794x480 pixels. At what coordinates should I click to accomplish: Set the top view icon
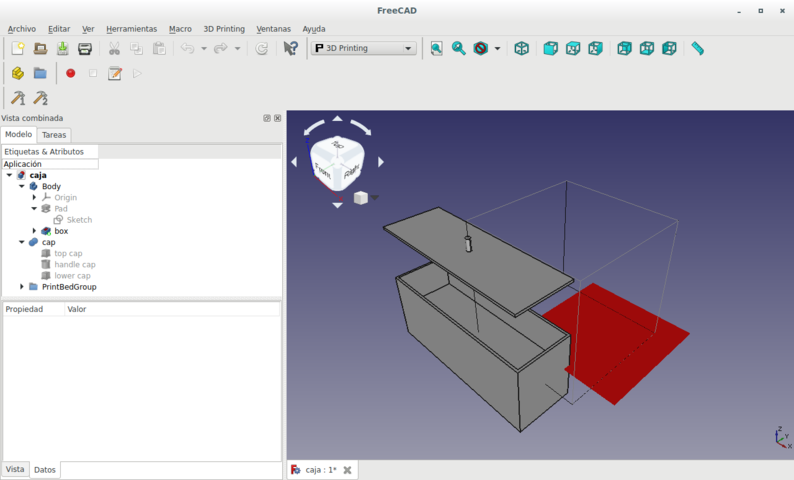tap(573, 48)
